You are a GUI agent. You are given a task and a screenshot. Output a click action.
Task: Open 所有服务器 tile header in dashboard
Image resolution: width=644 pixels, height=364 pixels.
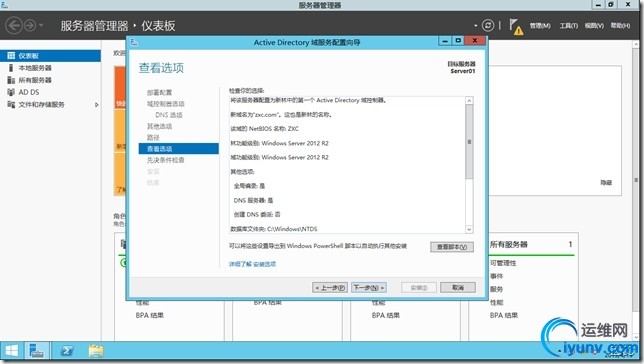pos(508,244)
